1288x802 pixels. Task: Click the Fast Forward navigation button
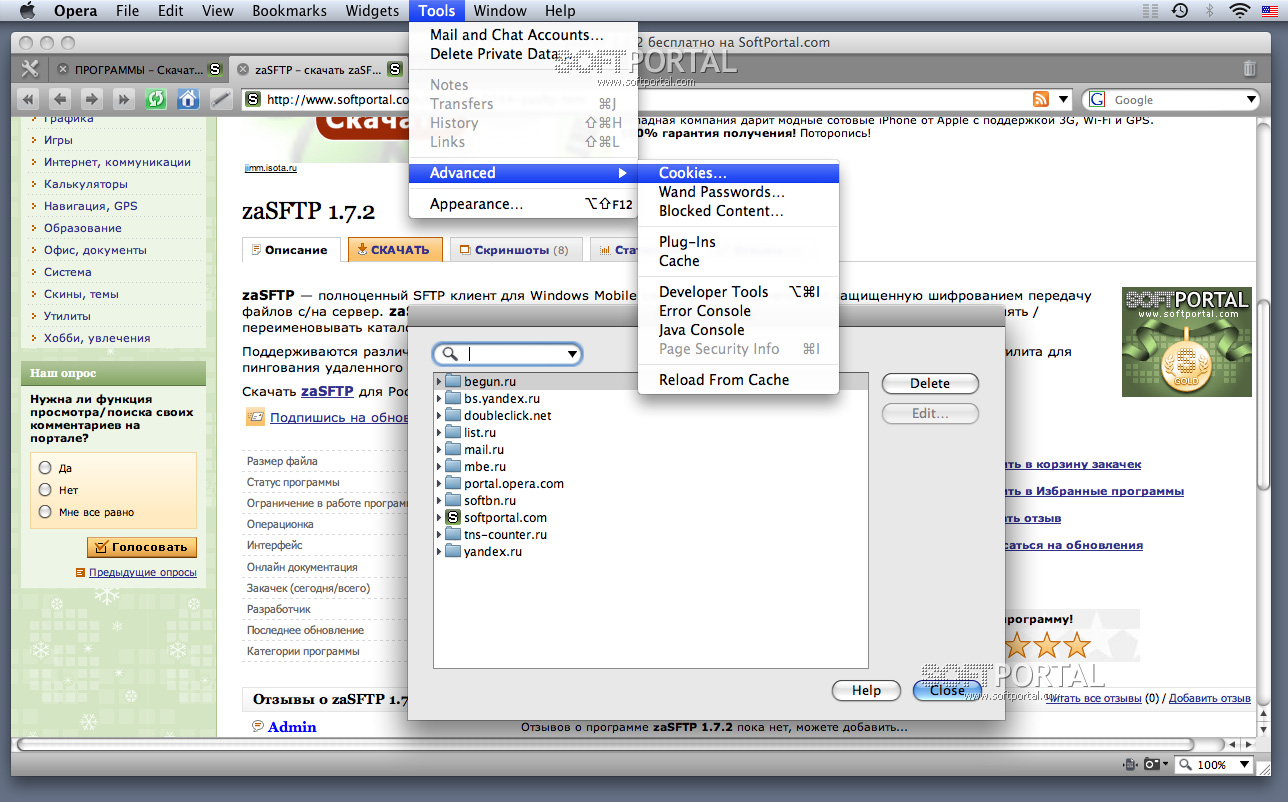pos(123,99)
